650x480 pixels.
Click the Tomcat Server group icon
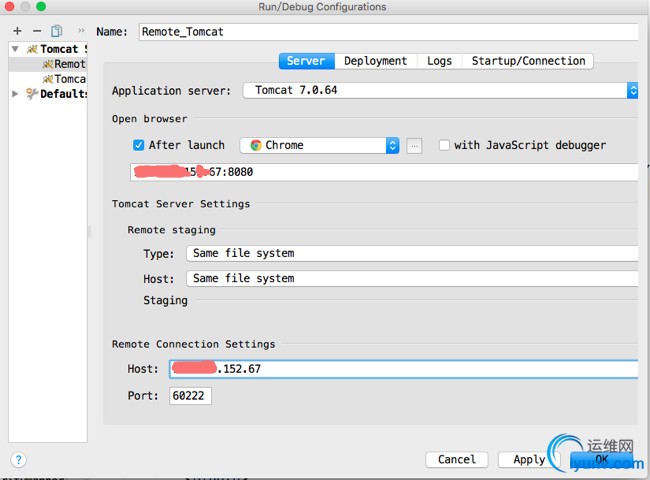pyautogui.click(x=32, y=49)
